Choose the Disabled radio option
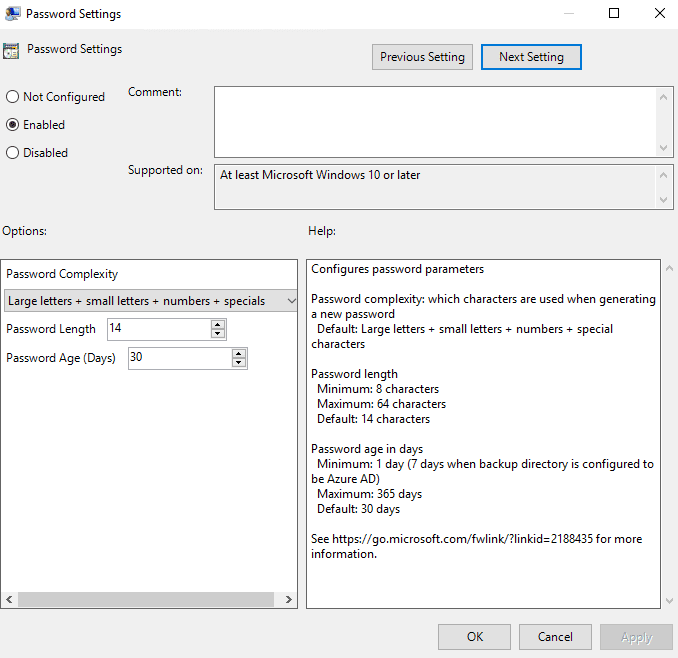Screen dimensions: 678x658 (x=13, y=153)
